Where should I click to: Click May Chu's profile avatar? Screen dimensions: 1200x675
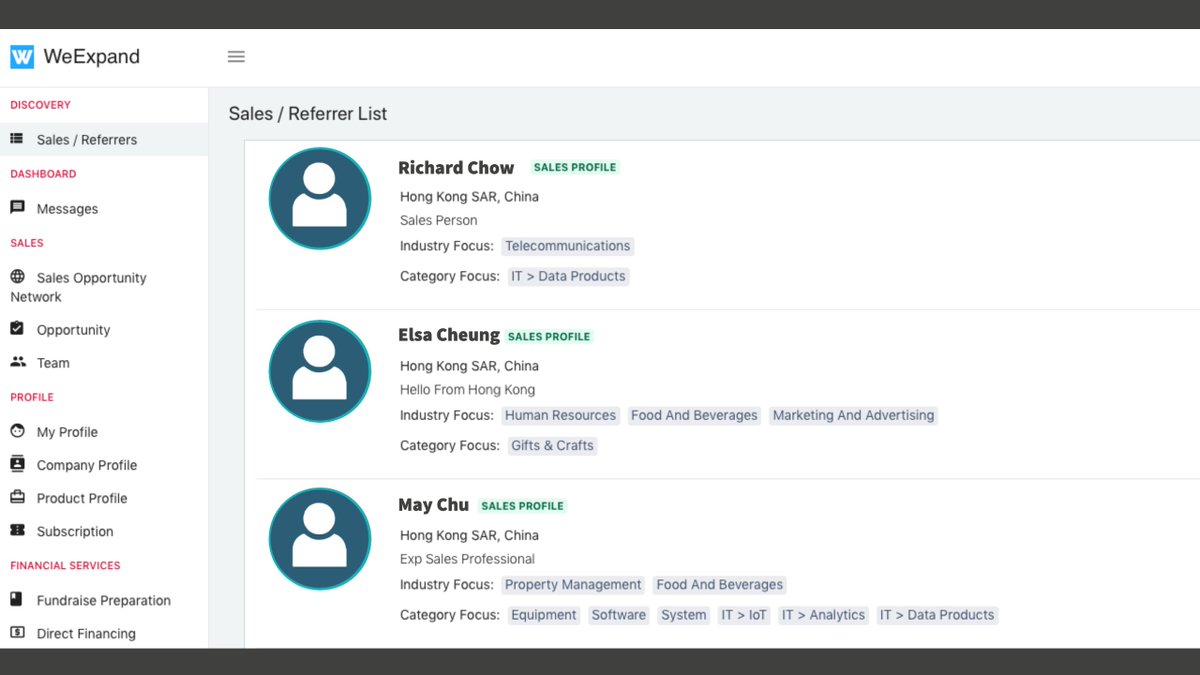coord(320,539)
